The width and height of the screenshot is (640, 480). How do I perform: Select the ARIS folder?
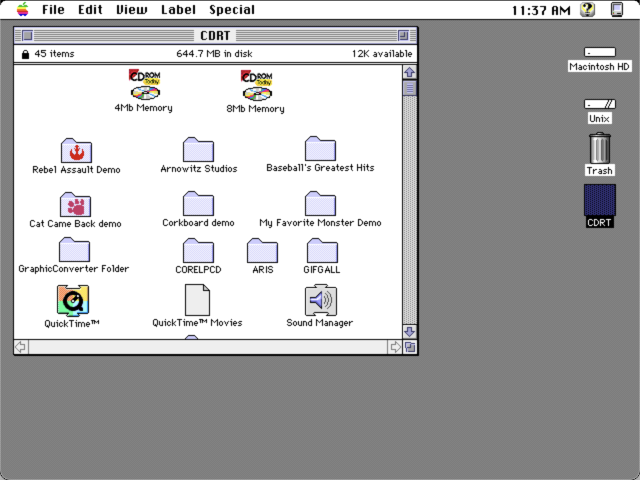point(262,251)
